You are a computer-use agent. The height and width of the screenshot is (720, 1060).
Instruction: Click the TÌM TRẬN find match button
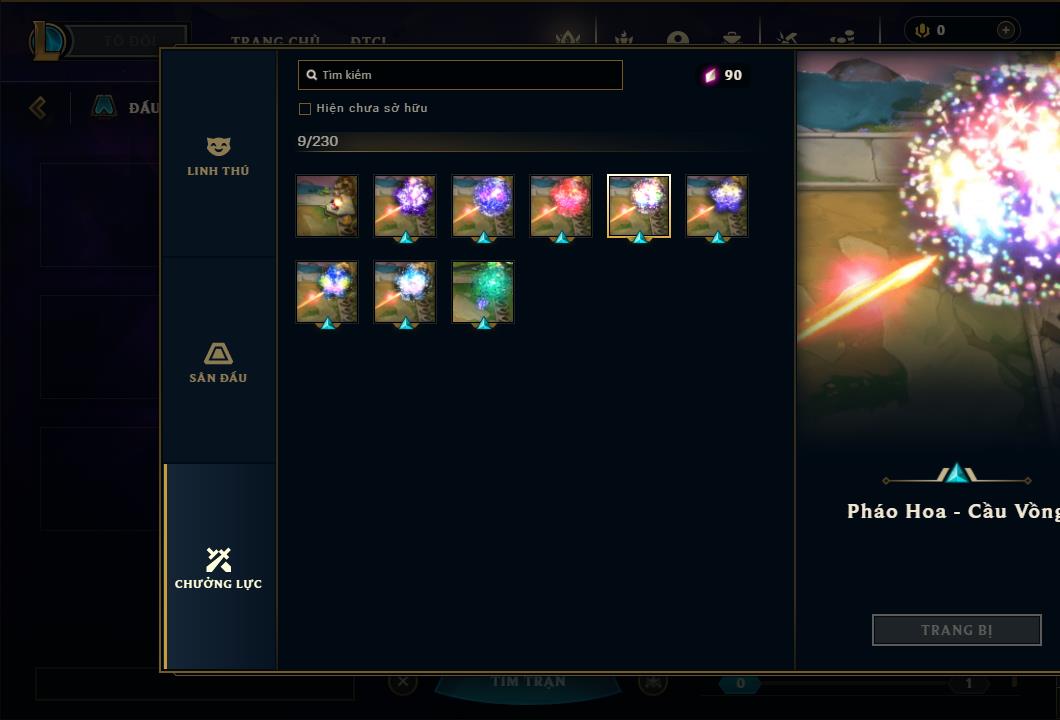tap(528, 683)
